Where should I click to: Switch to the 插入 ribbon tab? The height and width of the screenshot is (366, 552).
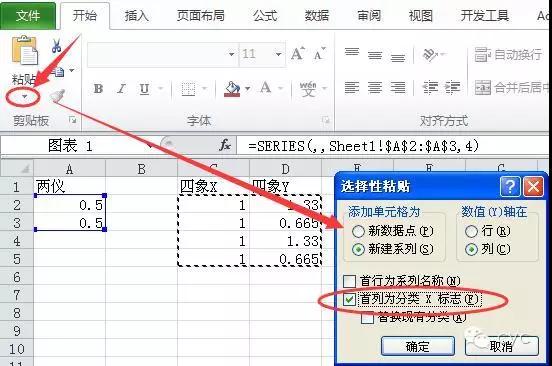pyautogui.click(x=137, y=16)
